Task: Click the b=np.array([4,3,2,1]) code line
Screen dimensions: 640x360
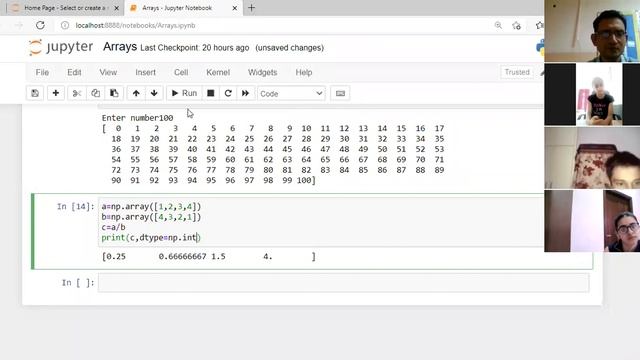Action: pos(151,217)
